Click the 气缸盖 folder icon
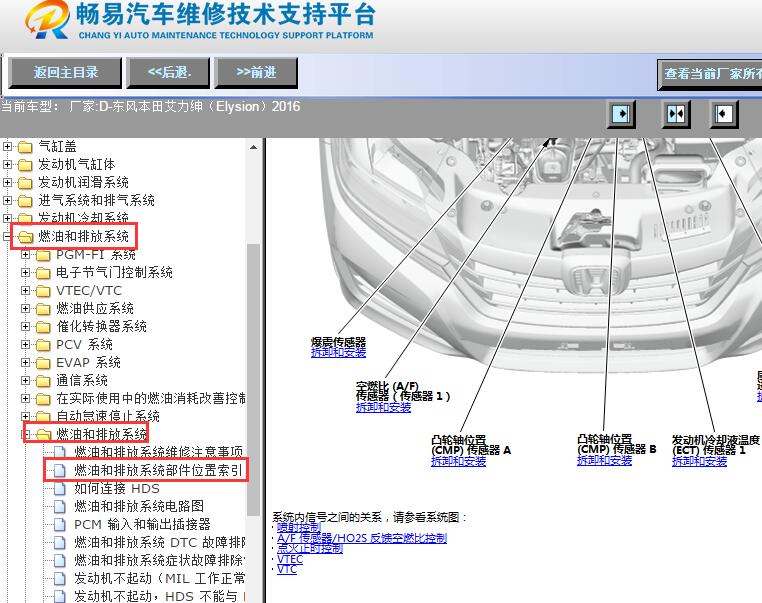Viewport: 762px width, 603px height. coord(25,147)
